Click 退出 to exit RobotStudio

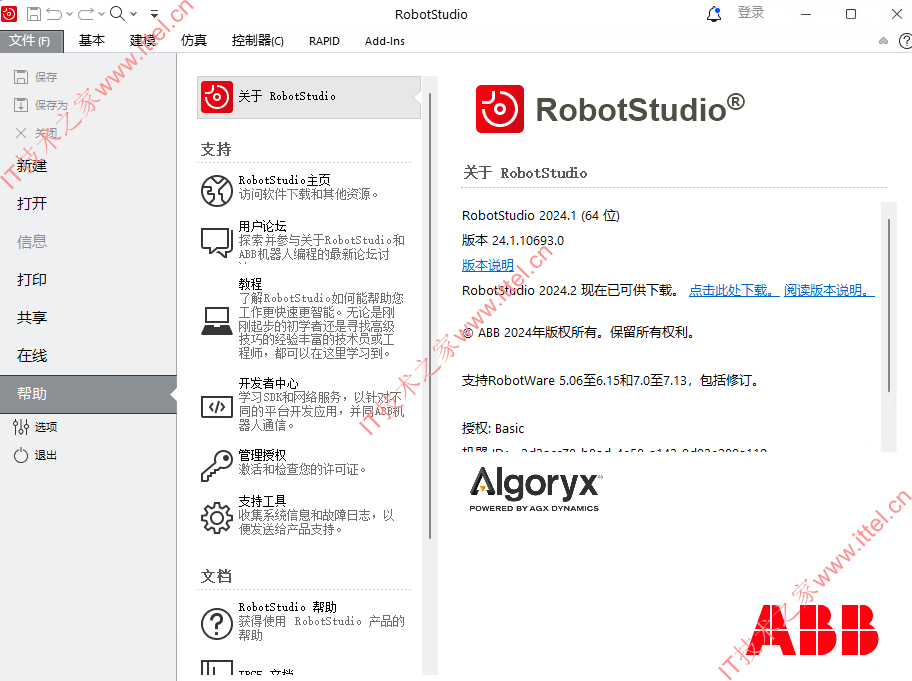pyautogui.click(x=35, y=455)
